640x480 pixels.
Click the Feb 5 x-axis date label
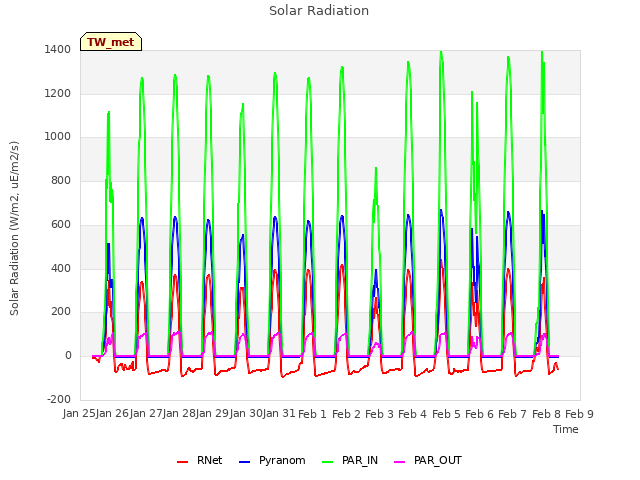click(446, 414)
